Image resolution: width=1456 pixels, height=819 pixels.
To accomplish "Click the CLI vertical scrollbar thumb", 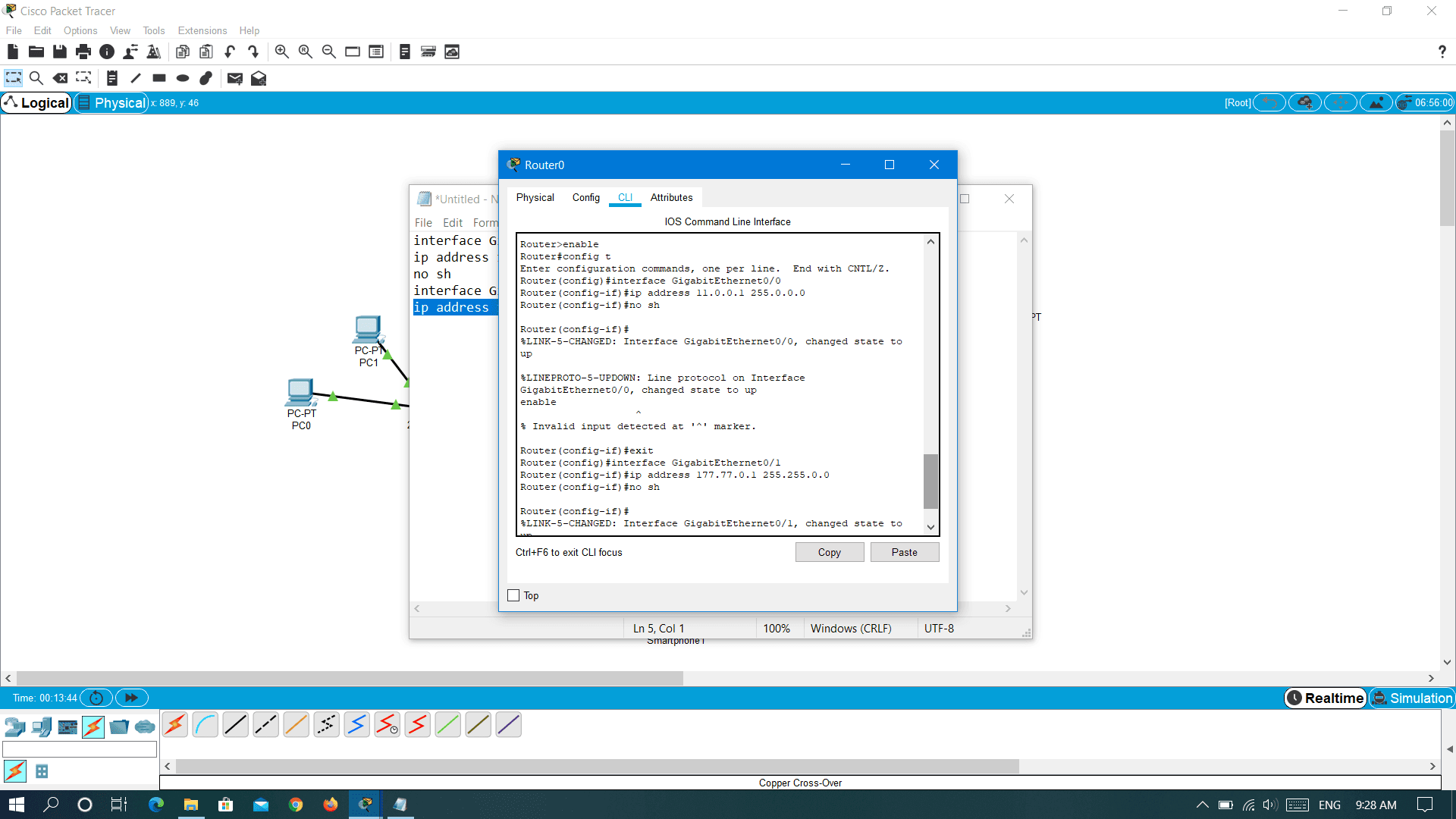I will [930, 481].
